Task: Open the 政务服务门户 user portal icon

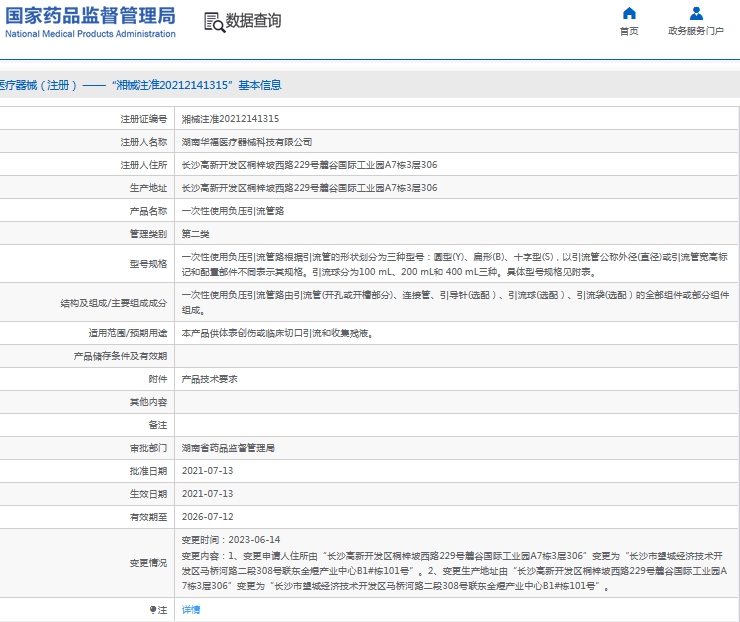Action: pyautogui.click(x=696, y=13)
